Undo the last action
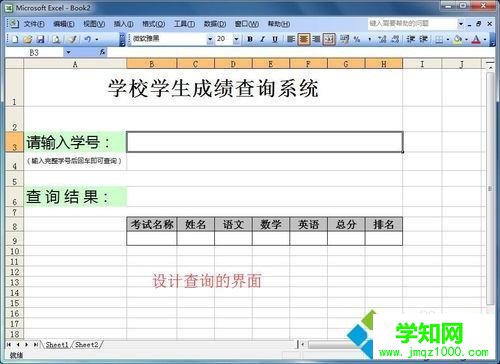Viewport: 500px width, 364px height. point(88,39)
